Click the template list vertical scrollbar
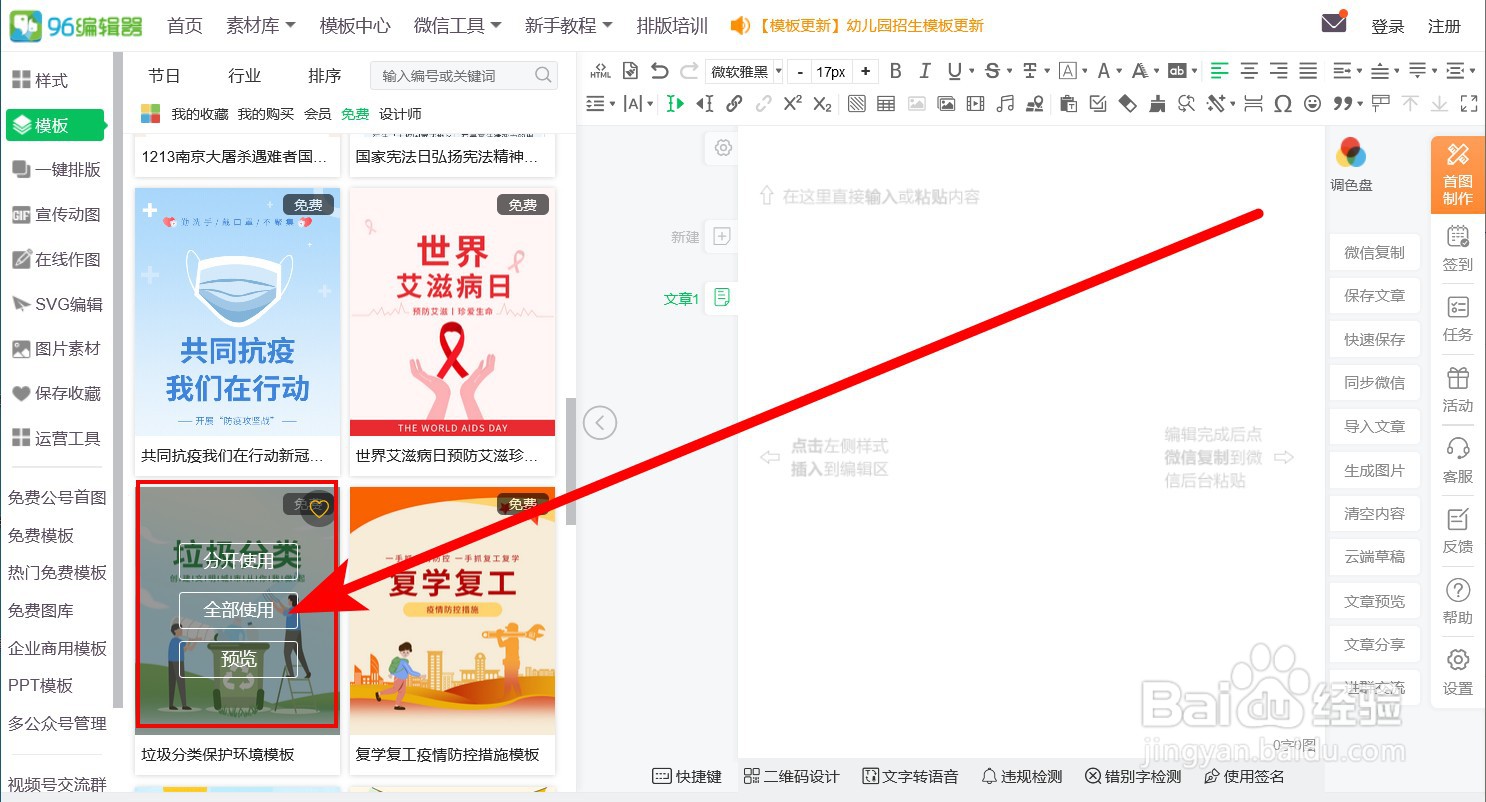The height and width of the screenshot is (802, 1486). click(x=571, y=461)
